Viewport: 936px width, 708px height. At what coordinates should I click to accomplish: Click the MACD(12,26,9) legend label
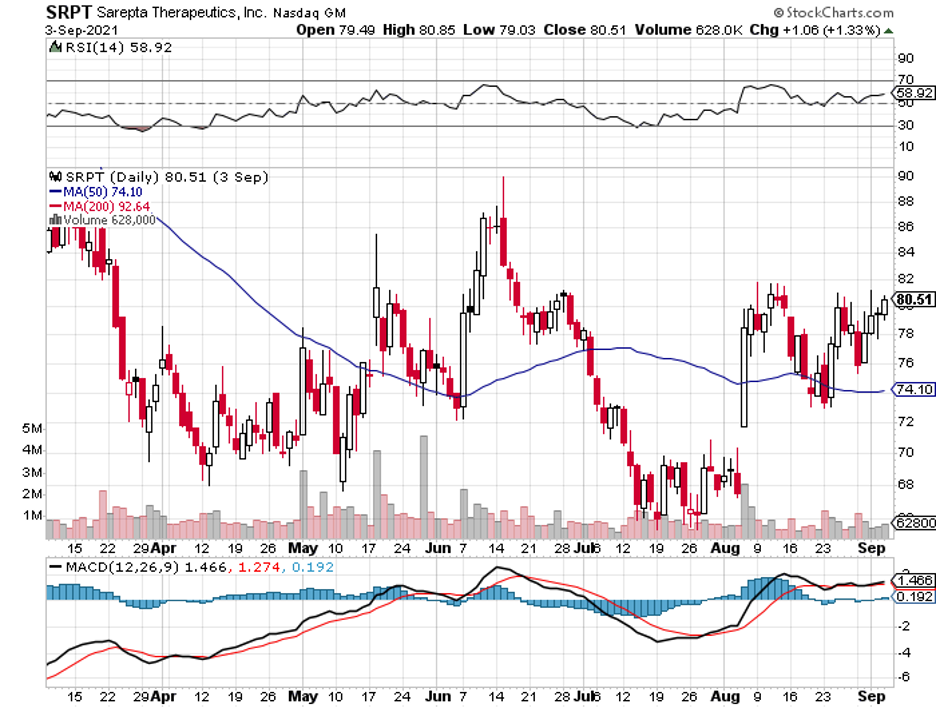pyautogui.click(x=122, y=567)
